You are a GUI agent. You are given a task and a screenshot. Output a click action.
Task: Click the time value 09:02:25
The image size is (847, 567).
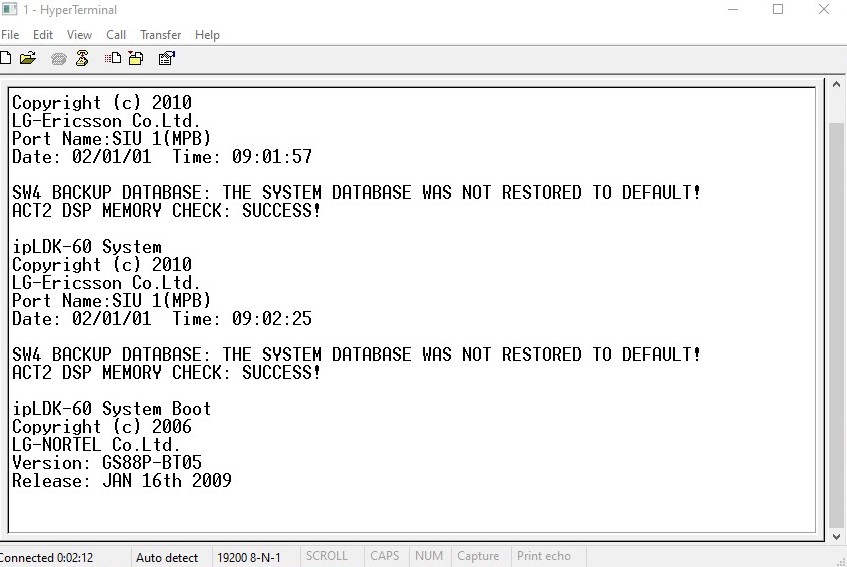click(x=272, y=319)
